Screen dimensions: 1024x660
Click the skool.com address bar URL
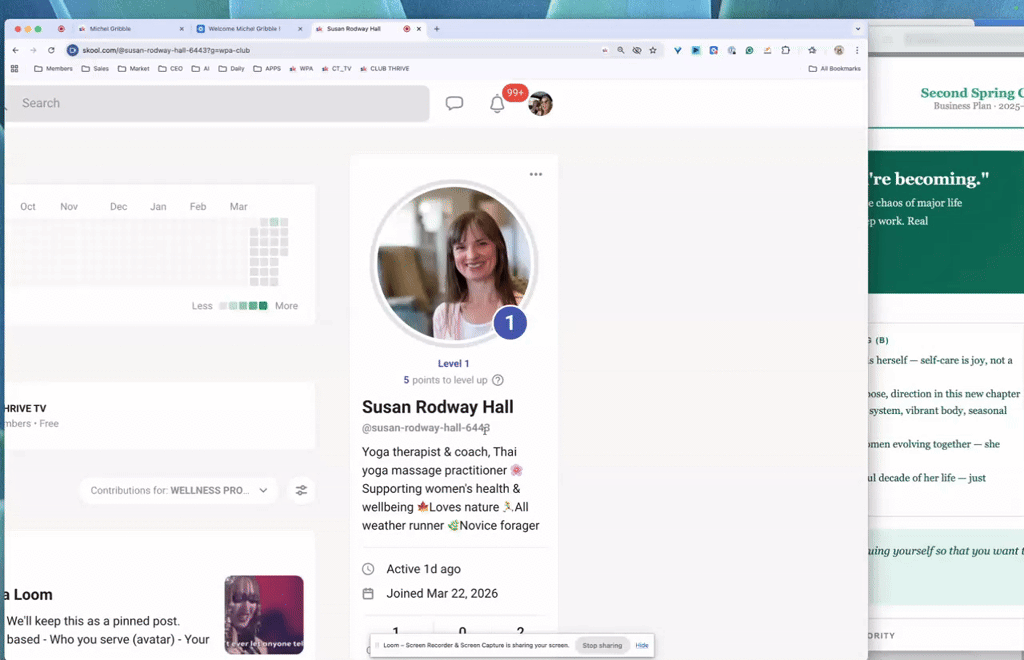[x=166, y=50]
